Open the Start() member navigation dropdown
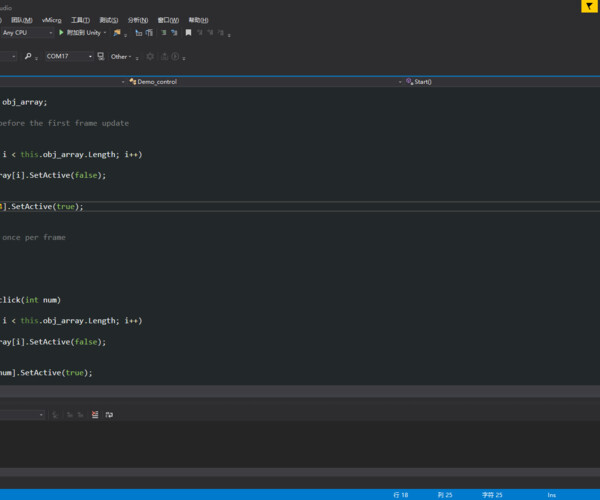 tap(502, 81)
